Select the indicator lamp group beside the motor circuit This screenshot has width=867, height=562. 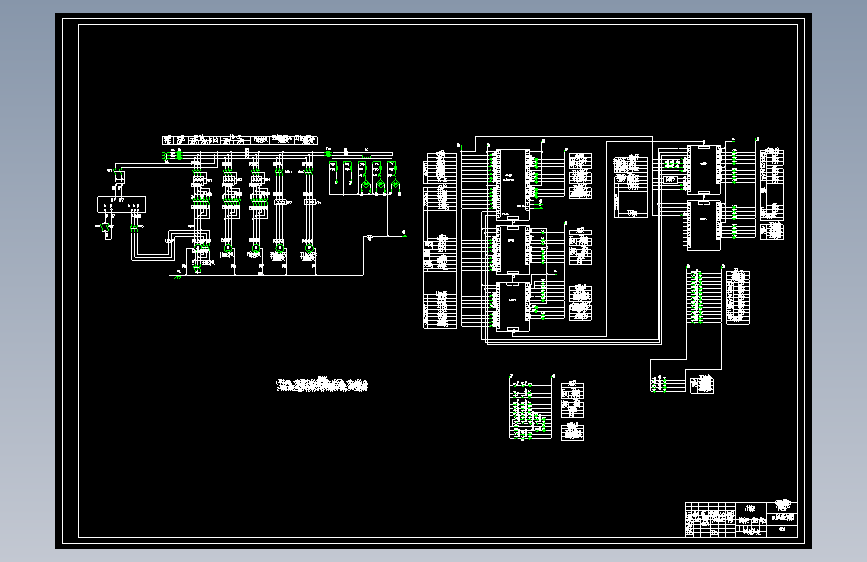364,178
